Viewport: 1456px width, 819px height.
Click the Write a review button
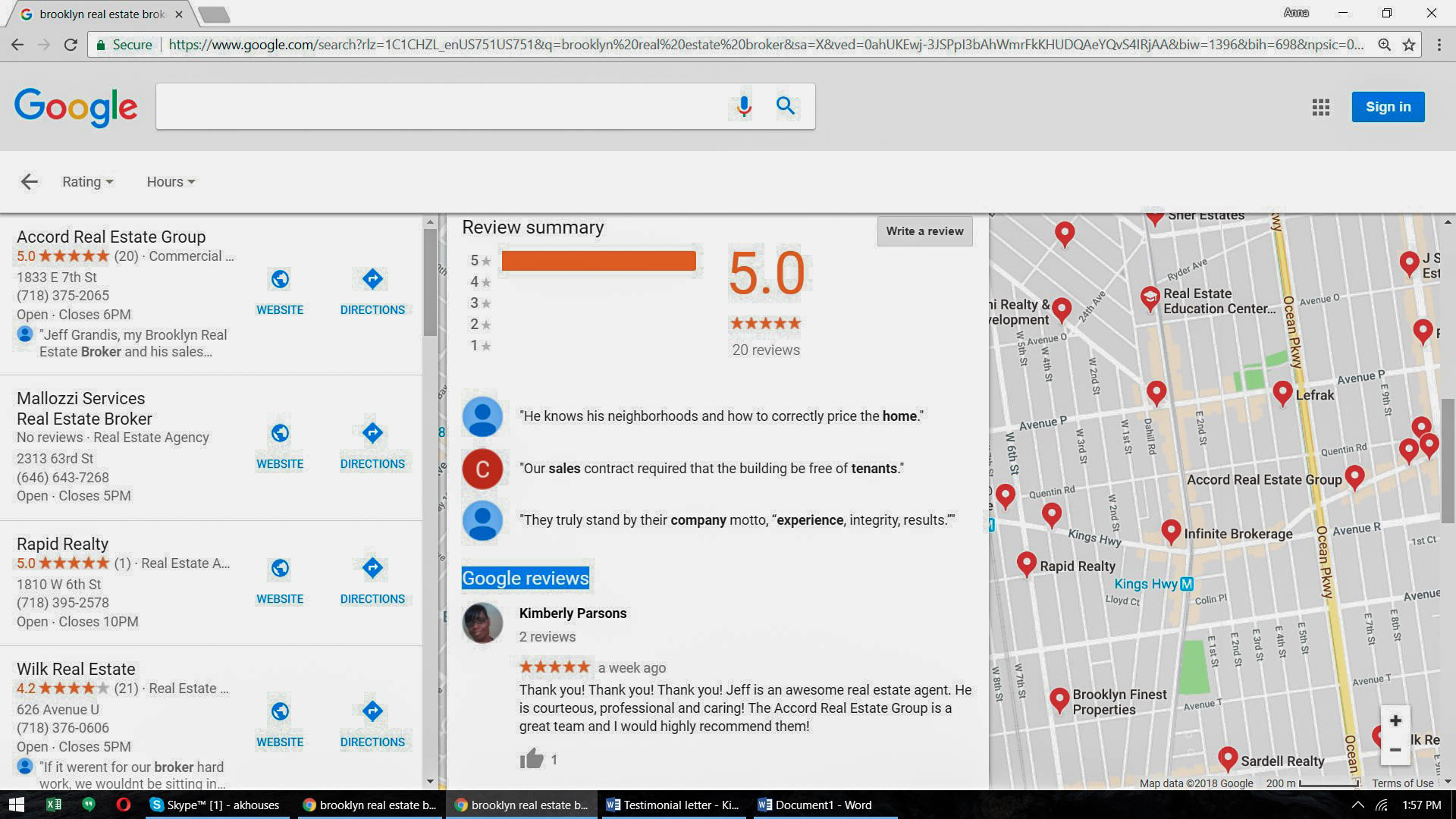pyautogui.click(x=924, y=231)
